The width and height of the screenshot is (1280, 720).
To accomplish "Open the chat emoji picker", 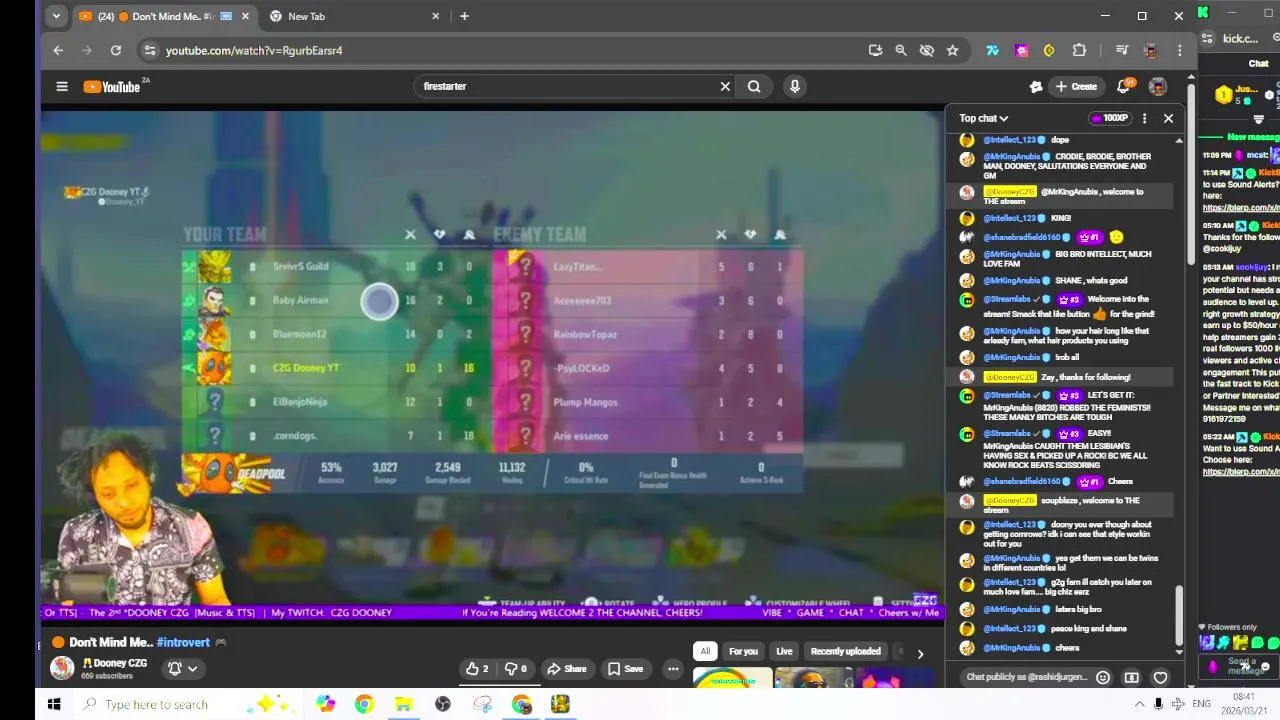I will (1103, 677).
